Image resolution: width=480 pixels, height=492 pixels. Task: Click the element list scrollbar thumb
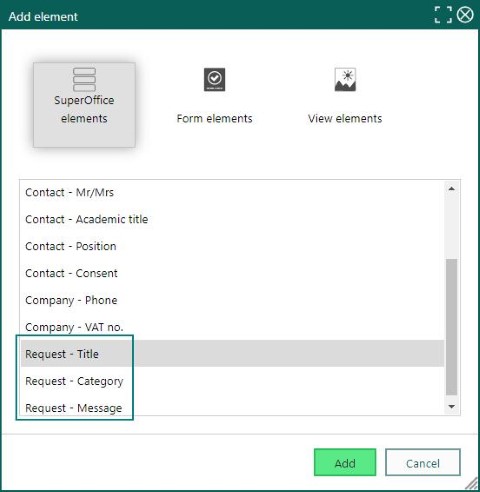[x=452, y=327]
